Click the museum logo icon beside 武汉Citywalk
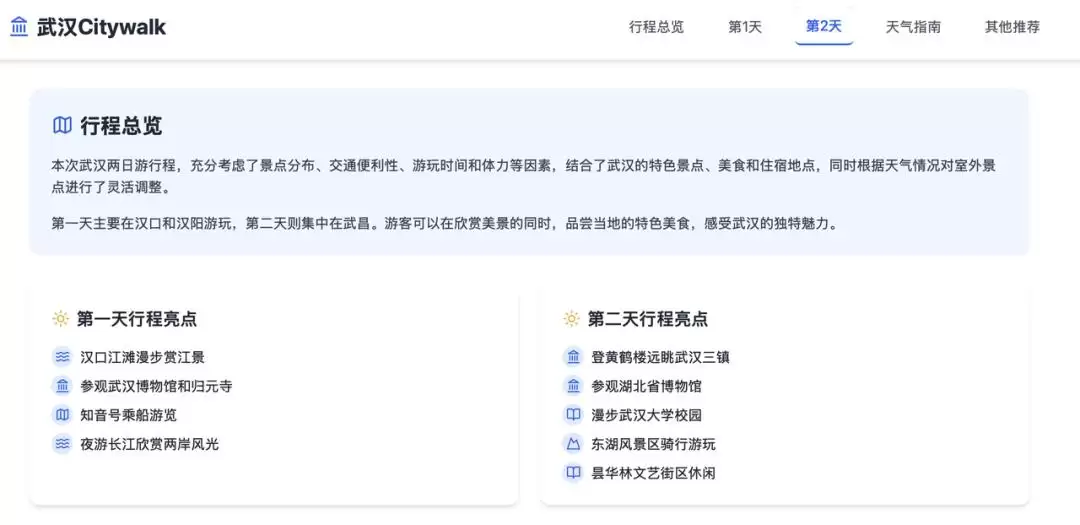1080x525 pixels. 20,28
